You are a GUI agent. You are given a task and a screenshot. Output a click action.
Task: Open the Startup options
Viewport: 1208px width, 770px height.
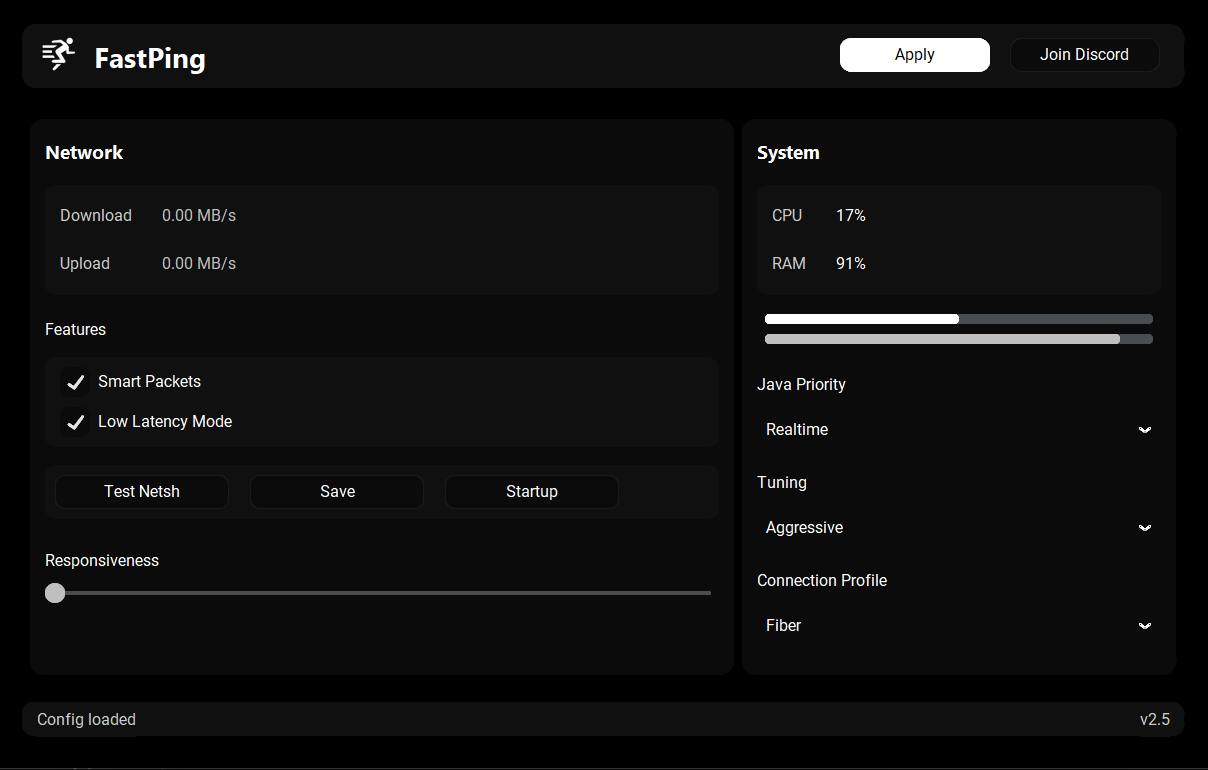[531, 491]
